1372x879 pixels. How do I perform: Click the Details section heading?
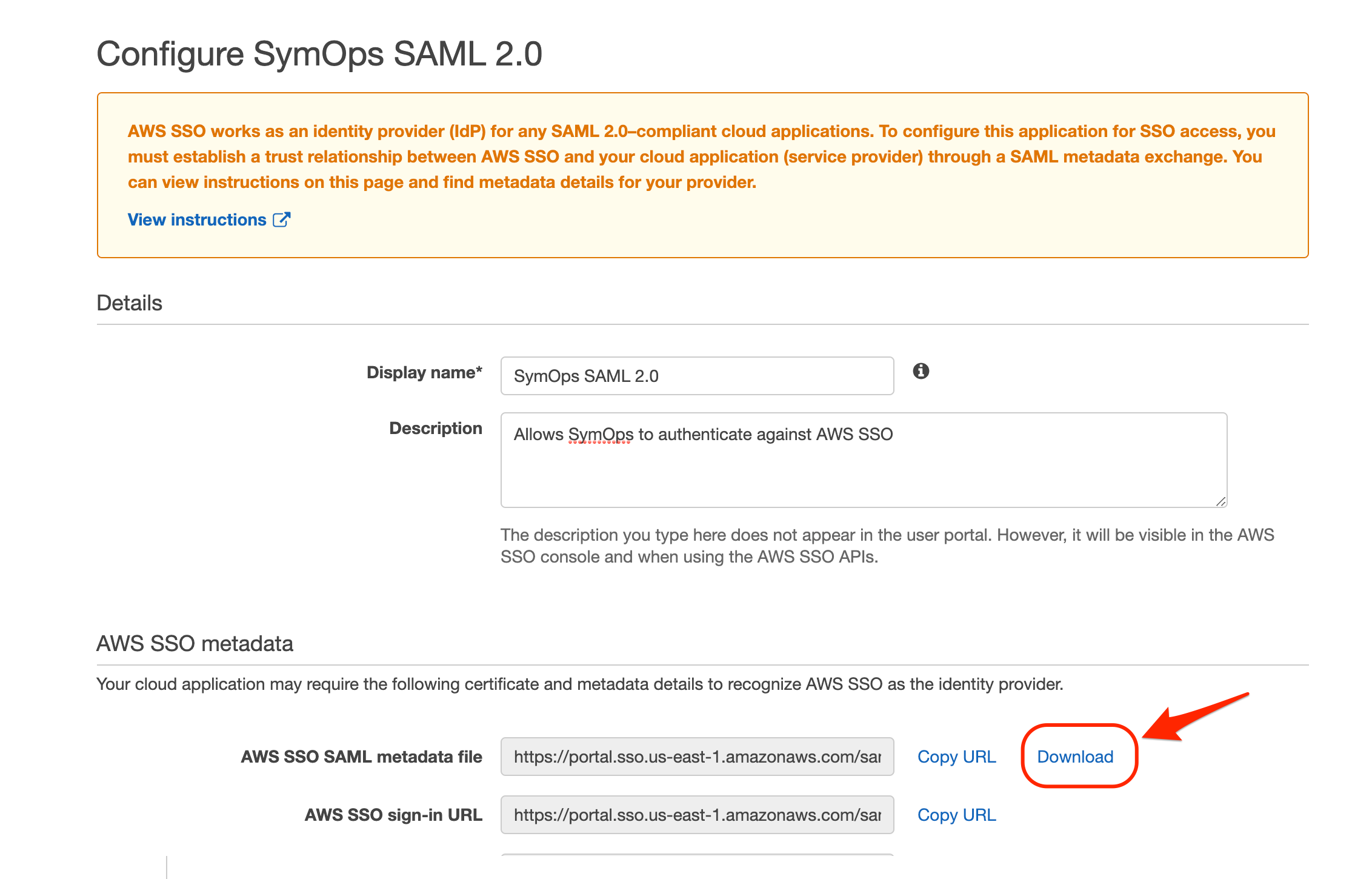(129, 302)
